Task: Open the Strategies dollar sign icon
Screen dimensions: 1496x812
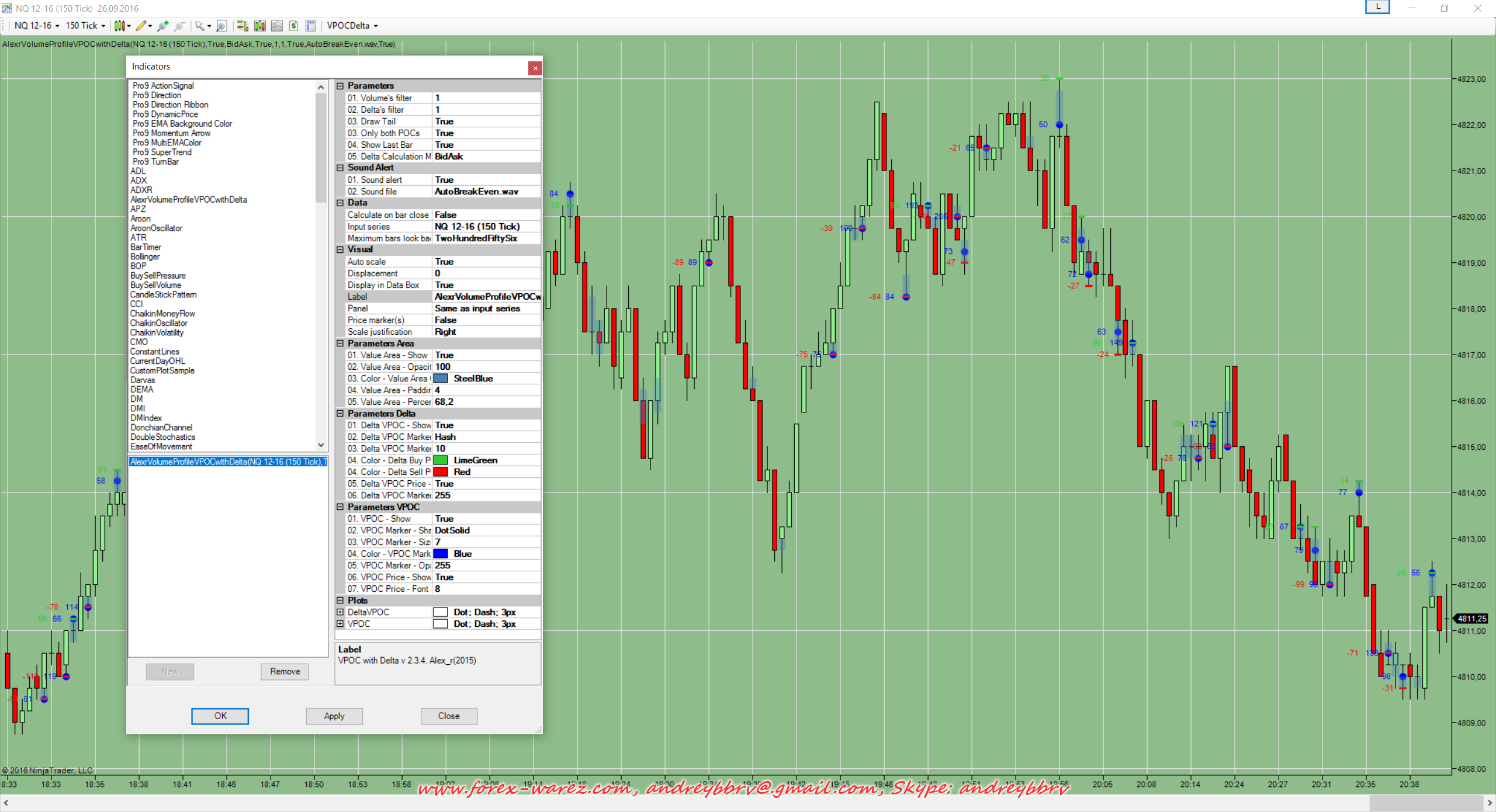Action: [x=294, y=26]
